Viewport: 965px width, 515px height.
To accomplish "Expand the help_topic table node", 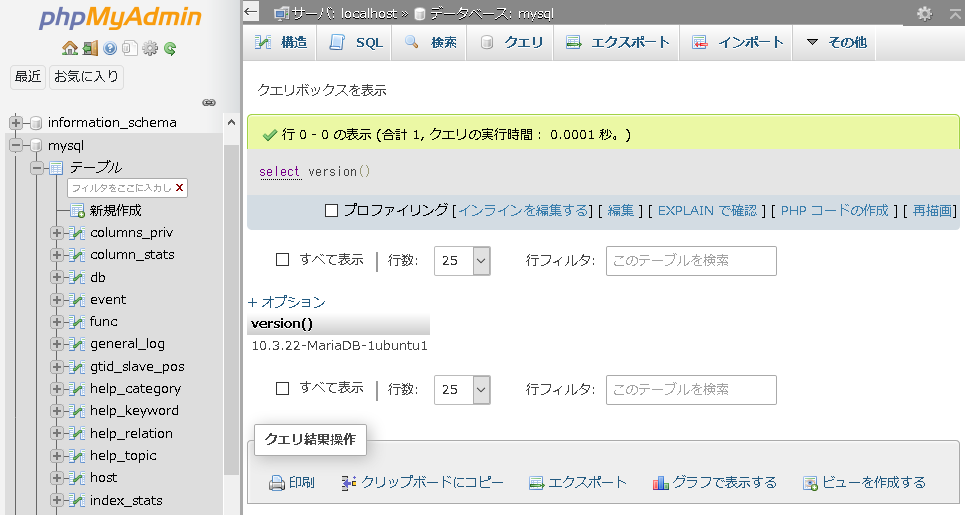I will (x=57, y=456).
